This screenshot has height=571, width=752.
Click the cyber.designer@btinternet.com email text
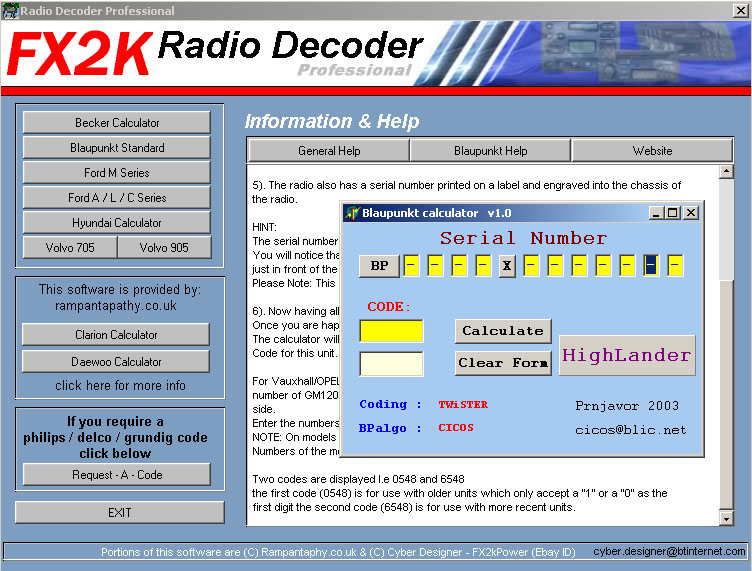tap(669, 551)
